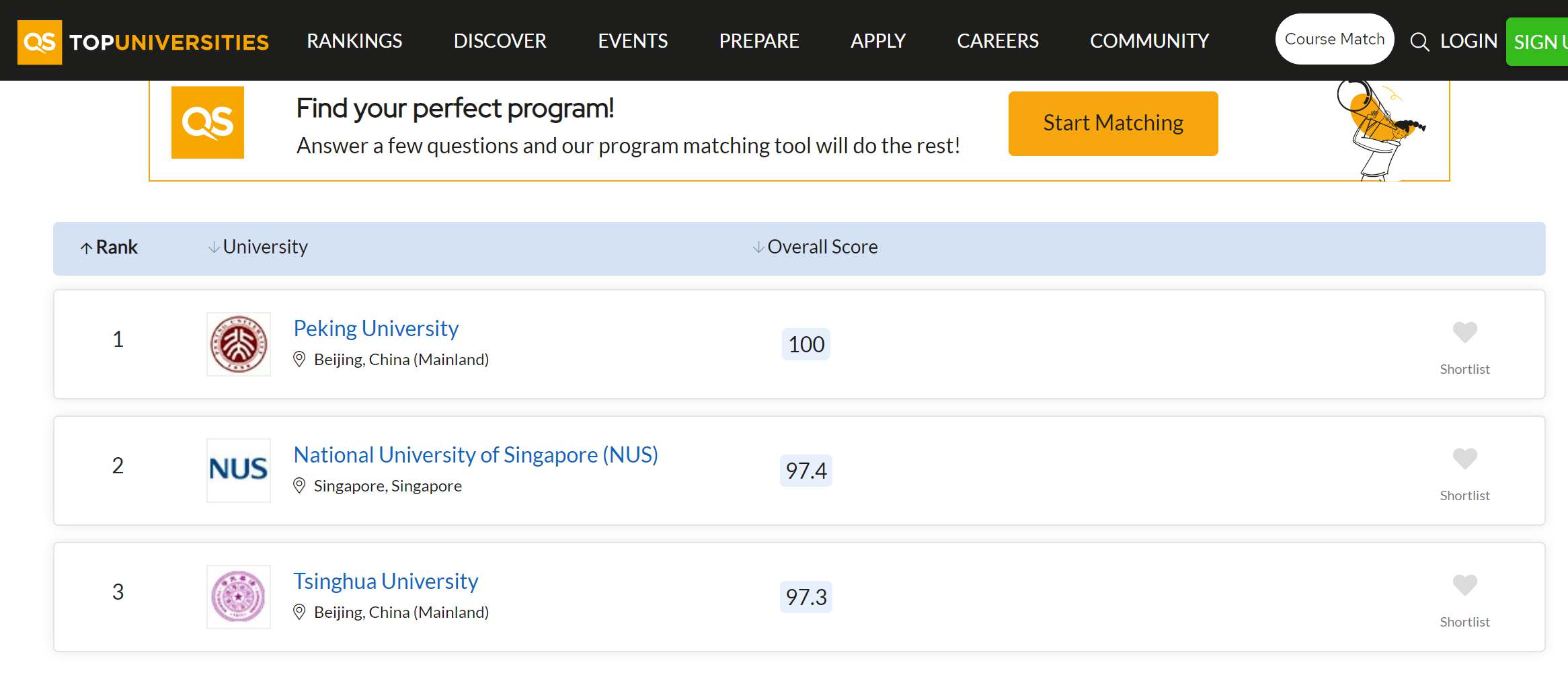Click 'Singapore, Singapore' location text
The height and width of the screenshot is (675, 1568).
(388, 486)
